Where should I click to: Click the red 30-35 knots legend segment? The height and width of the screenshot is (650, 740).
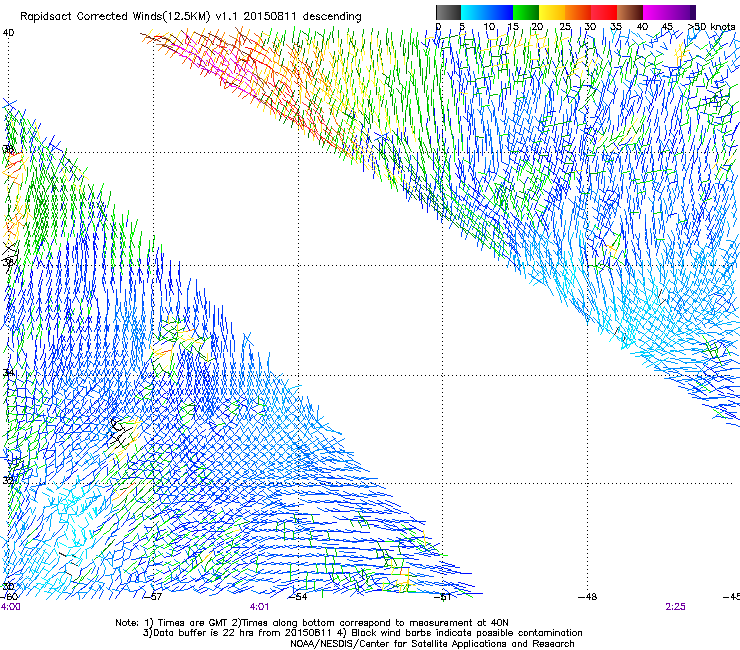point(604,12)
